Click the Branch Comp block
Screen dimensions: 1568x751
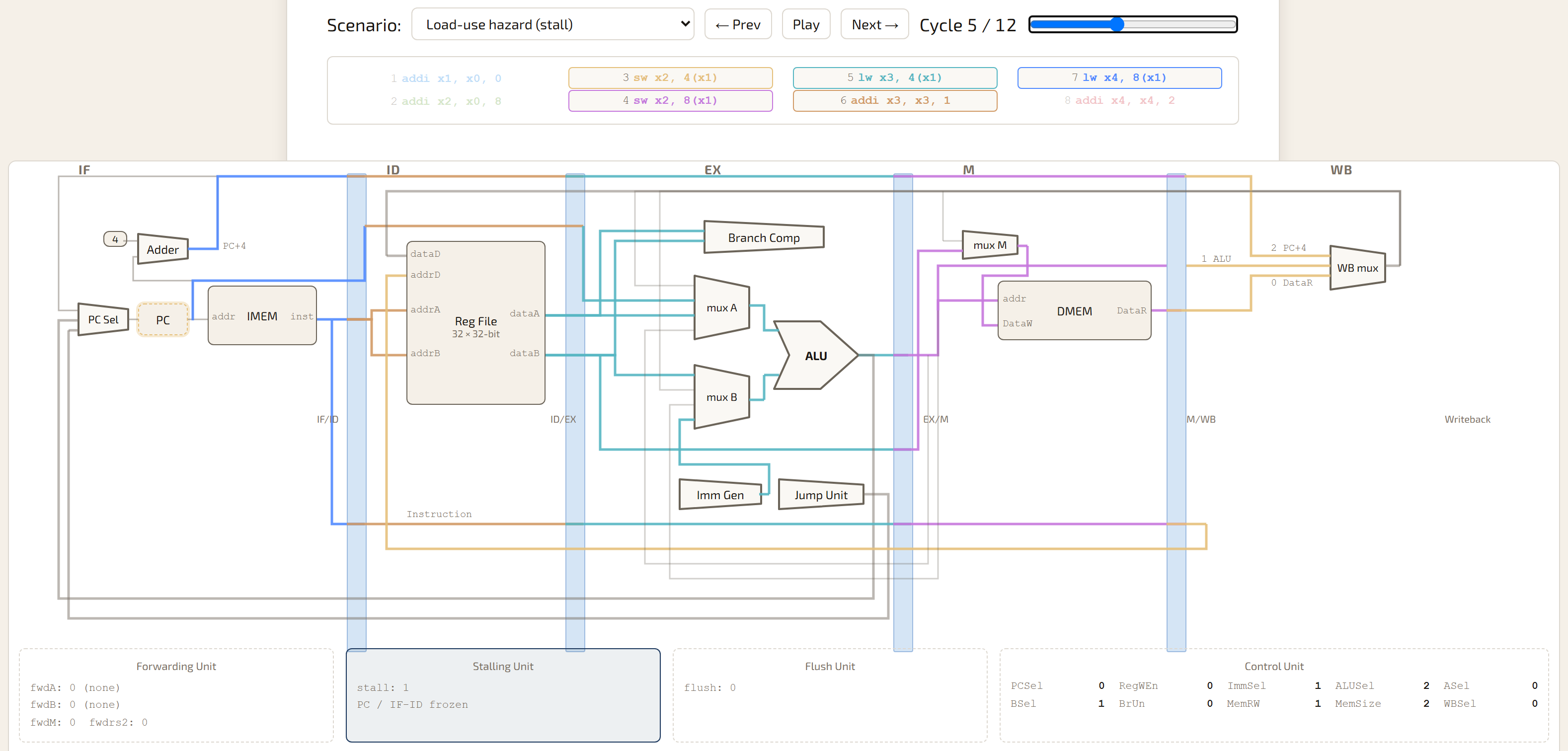(x=763, y=237)
